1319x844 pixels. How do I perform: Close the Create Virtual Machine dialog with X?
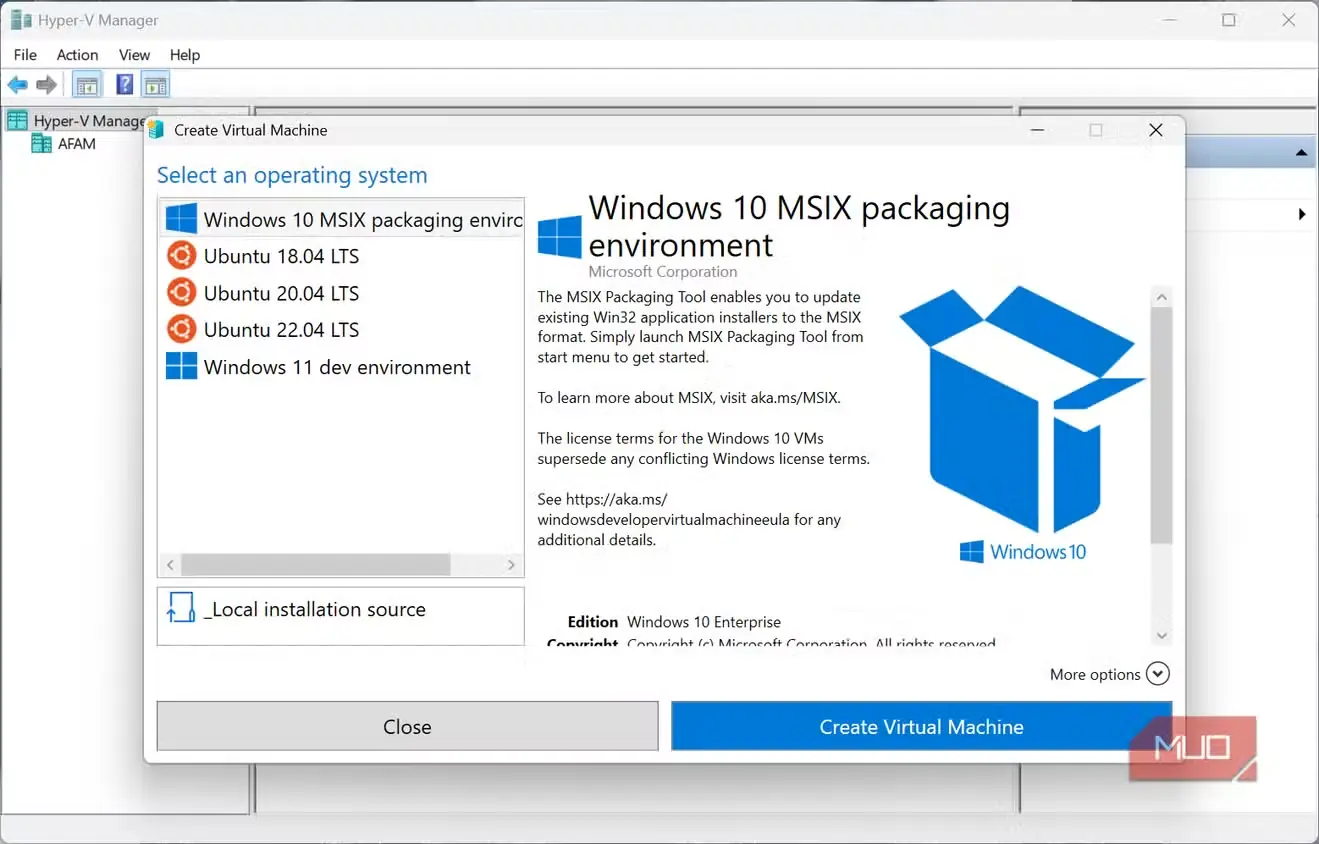pyautogui.click(x=1156, y=130)
